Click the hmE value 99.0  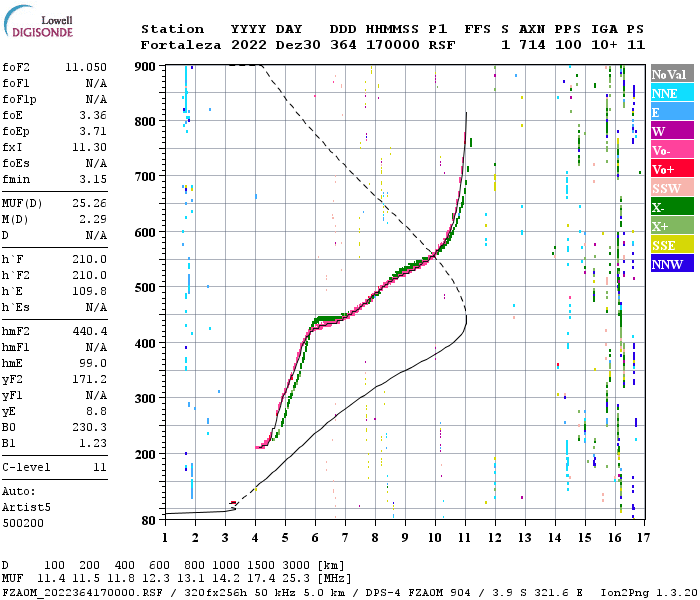tap(93, 363)
